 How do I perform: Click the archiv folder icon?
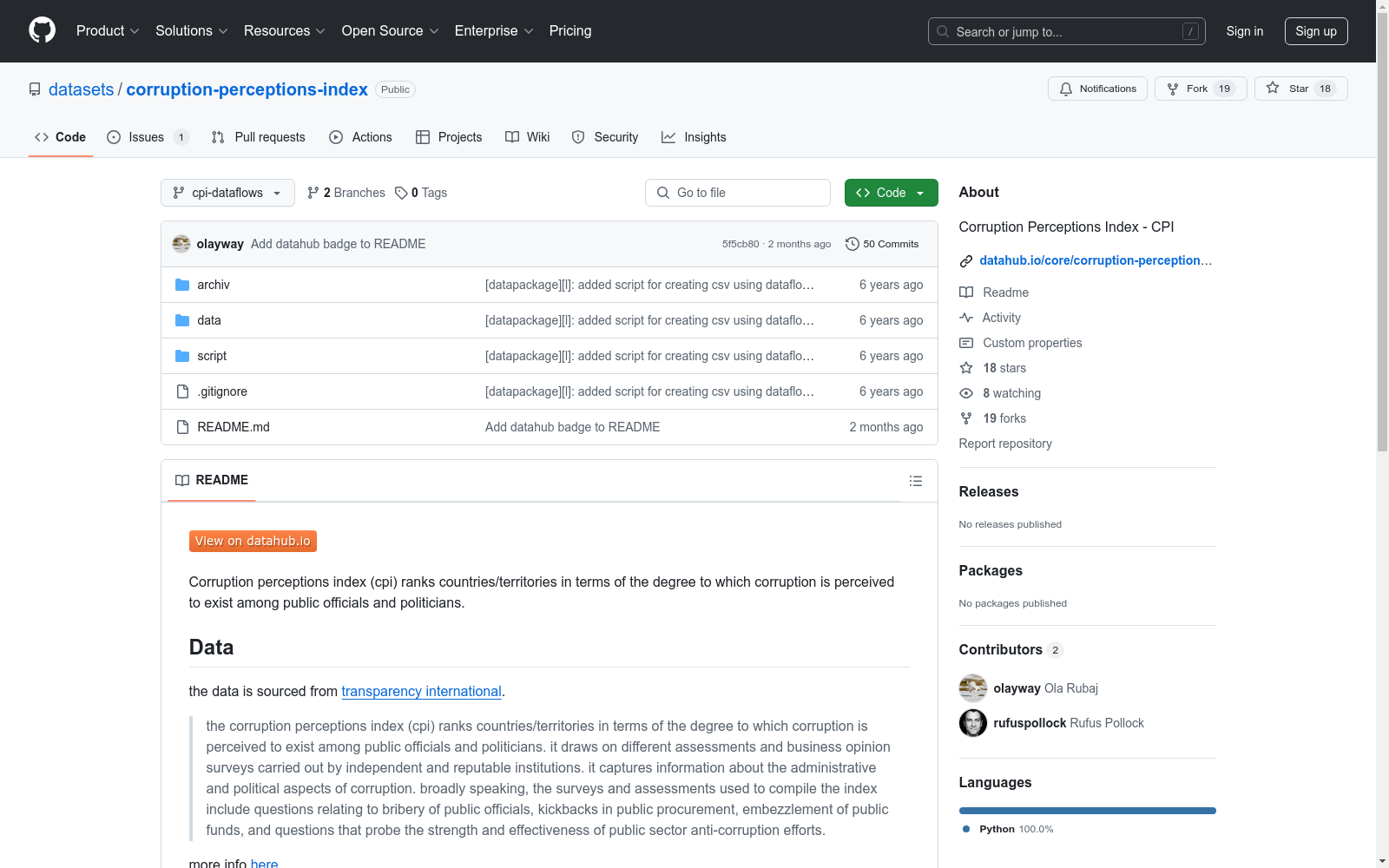[182, 285]
